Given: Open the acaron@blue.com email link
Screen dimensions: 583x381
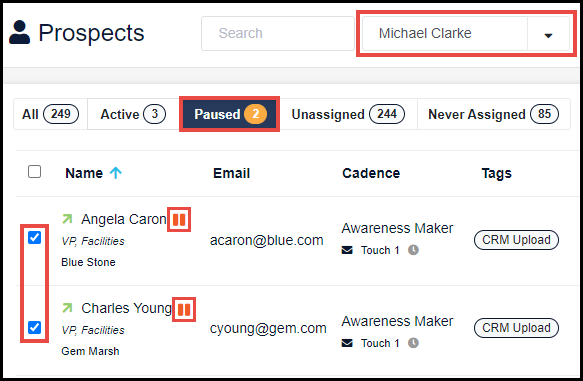Looking at the screenshot, I should 267,240.
